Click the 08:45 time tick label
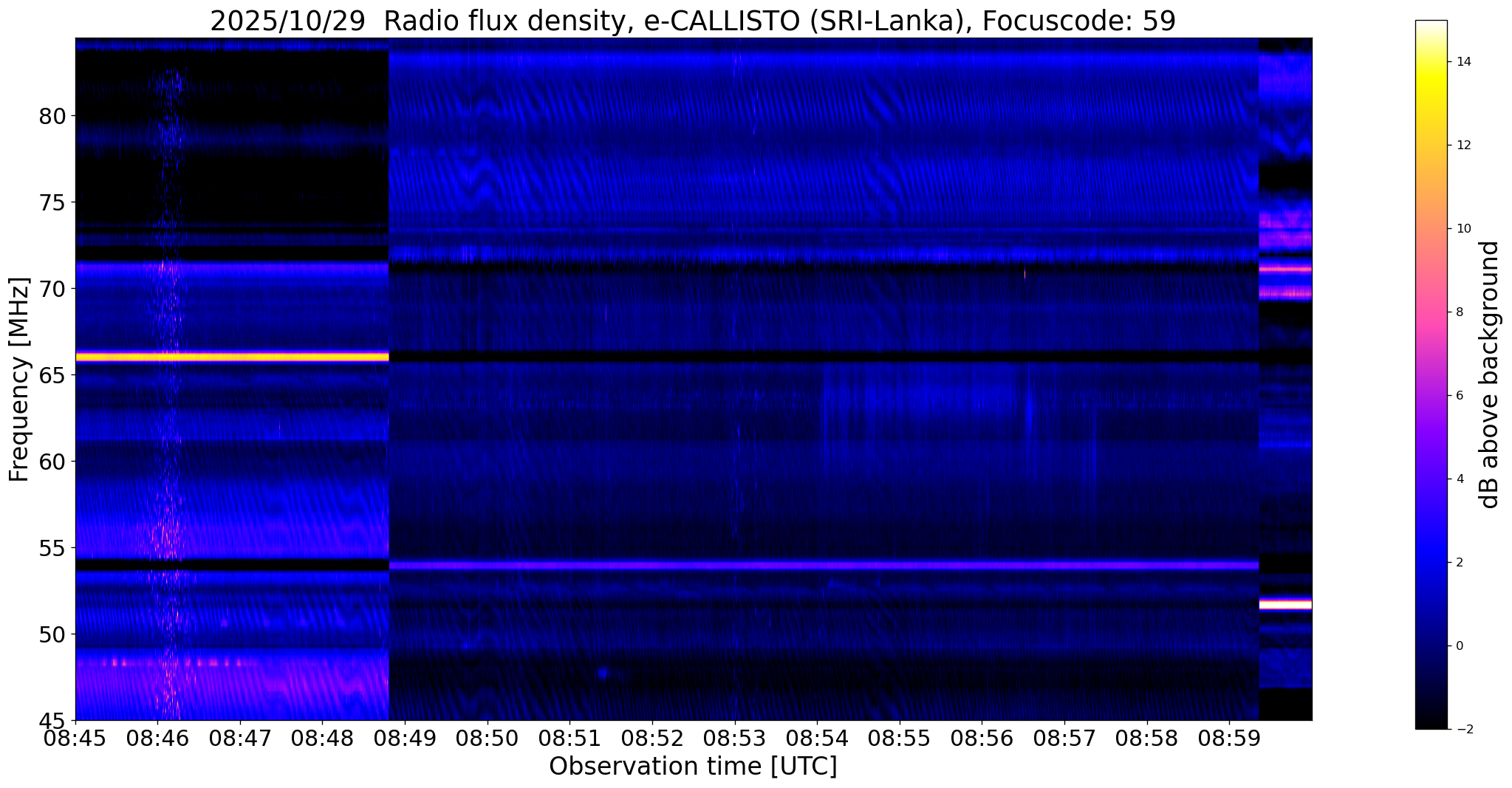 76,737
